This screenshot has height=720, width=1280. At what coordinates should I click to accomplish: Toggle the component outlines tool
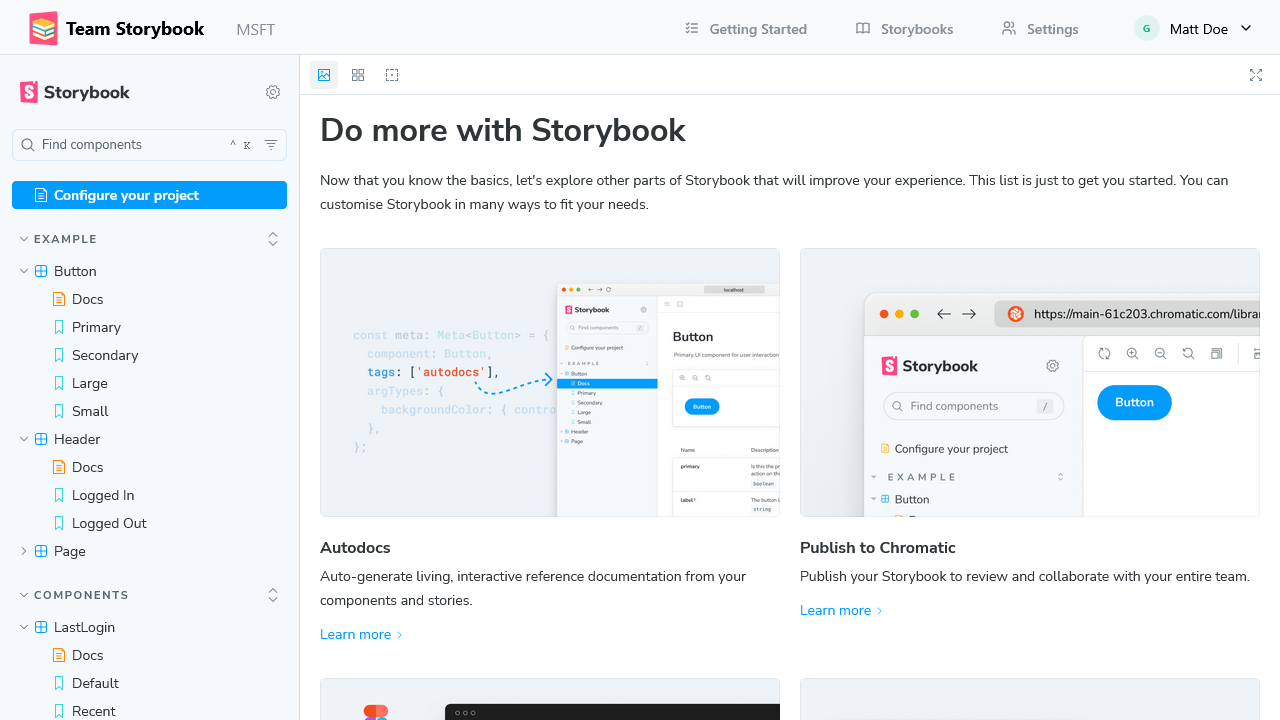click(392, 75)
